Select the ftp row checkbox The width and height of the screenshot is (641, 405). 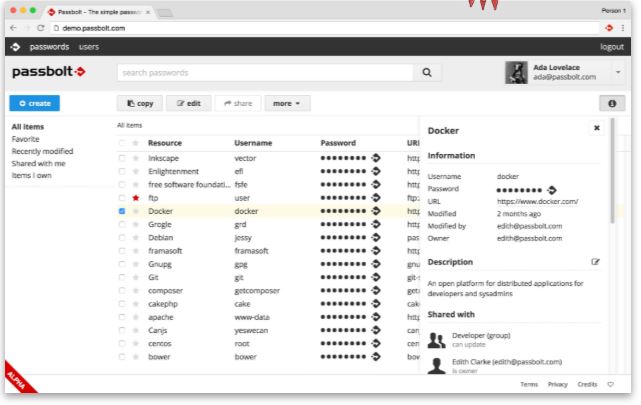pos(122,198)
